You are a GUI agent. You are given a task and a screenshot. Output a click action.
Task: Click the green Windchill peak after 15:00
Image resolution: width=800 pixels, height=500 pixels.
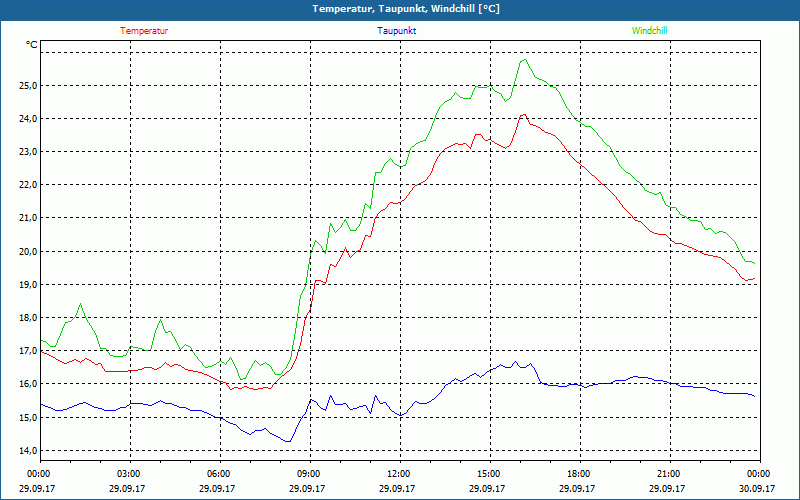click(x=525, y=60)
